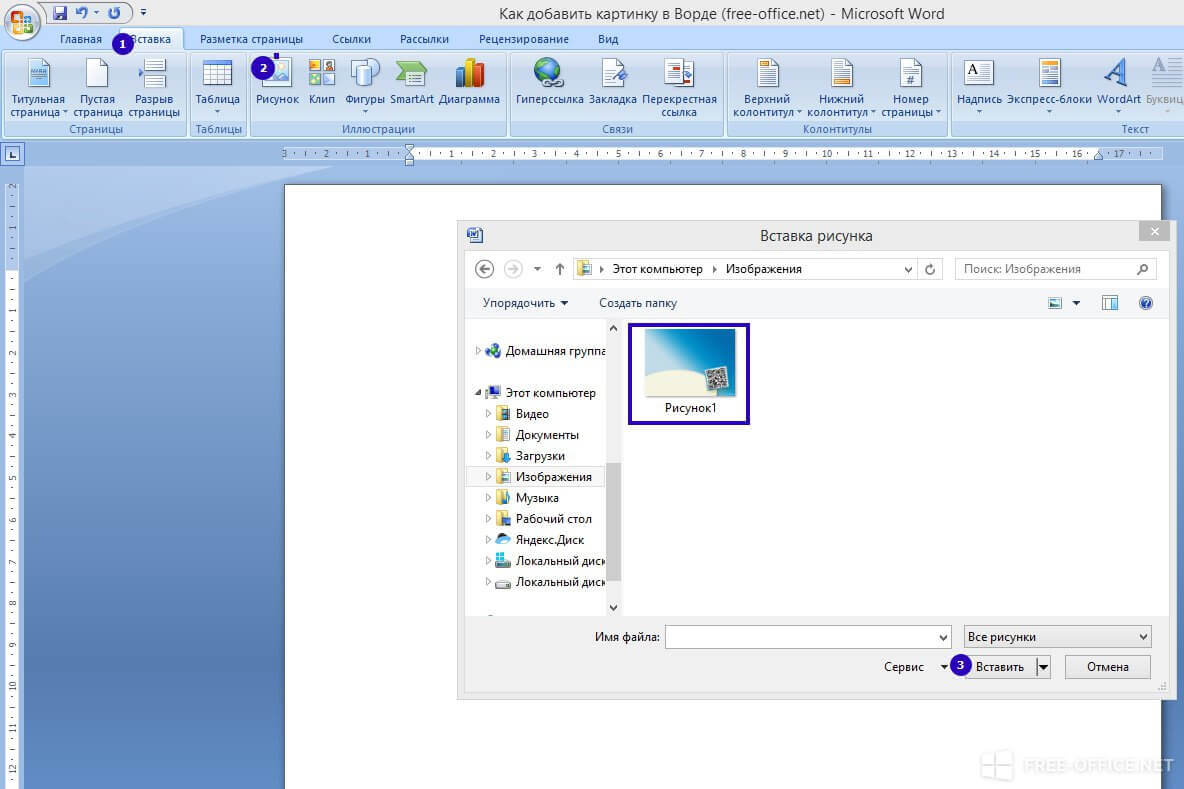Expand the Загрузки folder node
The height and width of the screenshot is (789, 1184).
click(488, 456)
